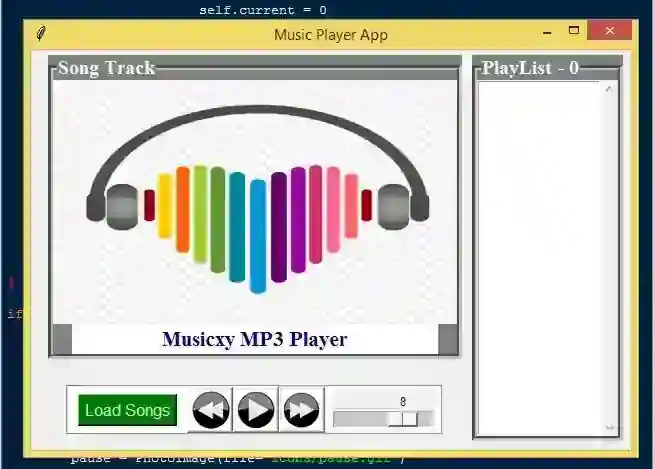Click the playlist scrollbar down arrow
This screenshot has height=469, width=653.
[610, 427]
